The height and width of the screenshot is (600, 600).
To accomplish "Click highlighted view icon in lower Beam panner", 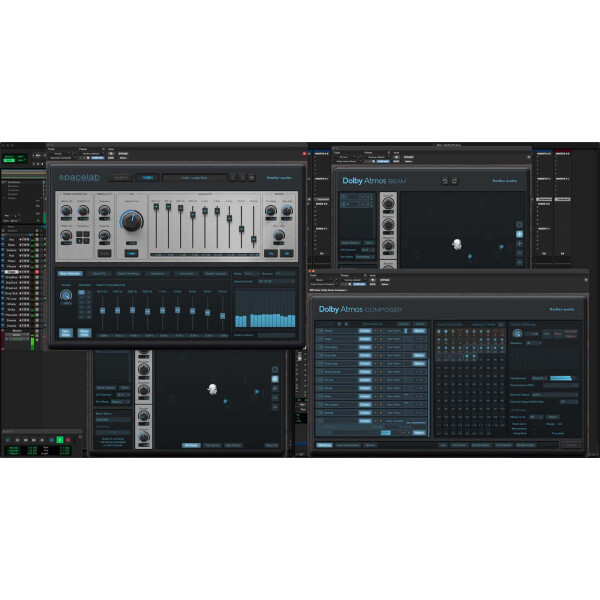I will tap(275, 379).
